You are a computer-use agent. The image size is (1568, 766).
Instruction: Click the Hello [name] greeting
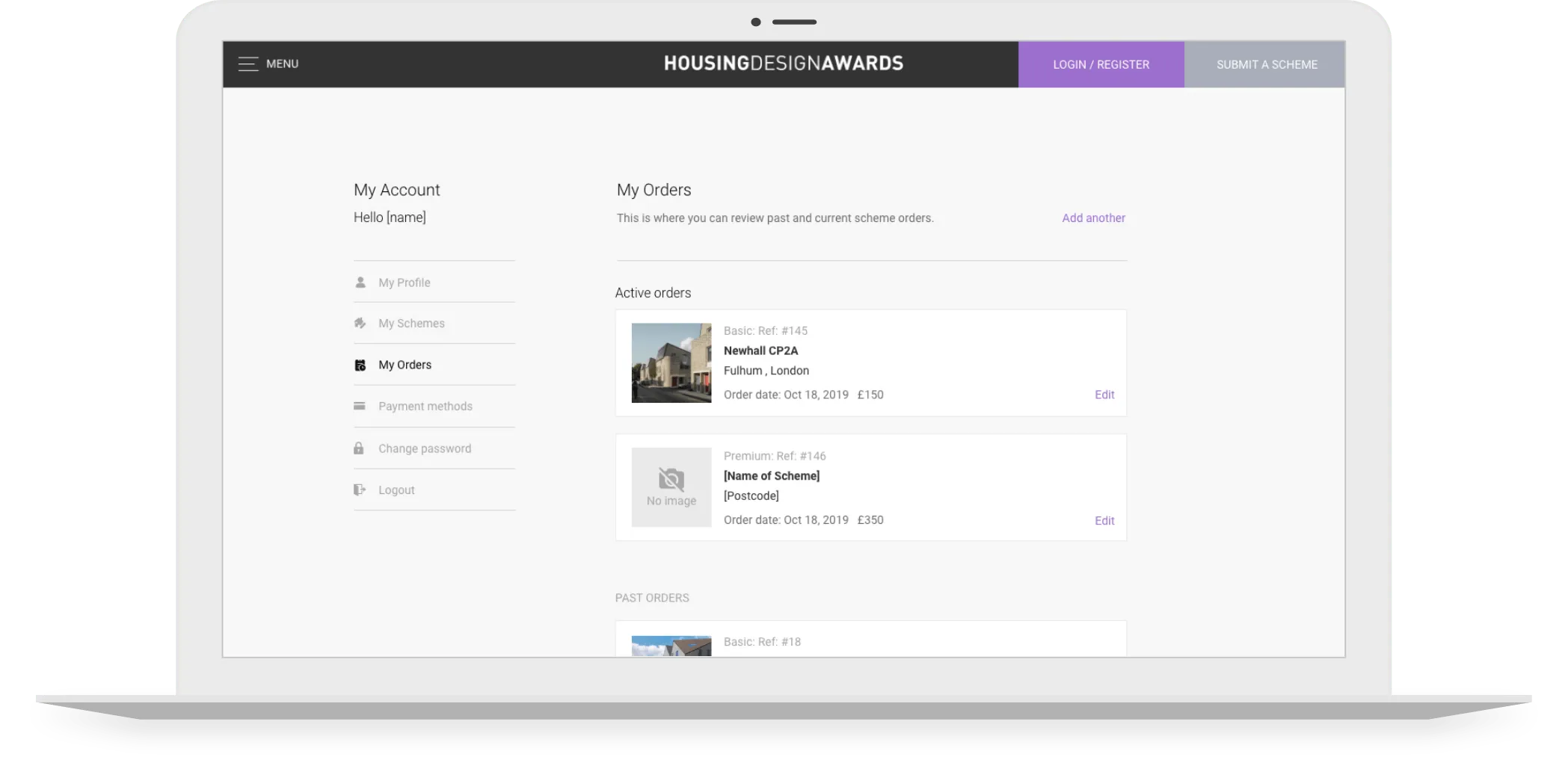tap(390, 217)
